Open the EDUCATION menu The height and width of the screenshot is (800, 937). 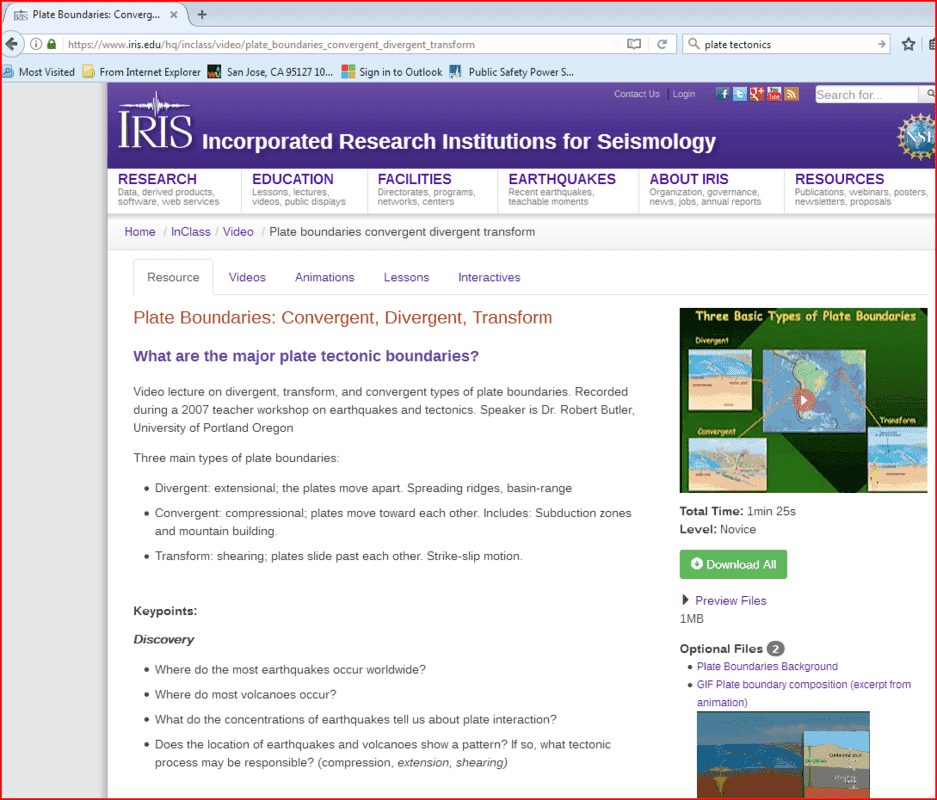[293, 179]
